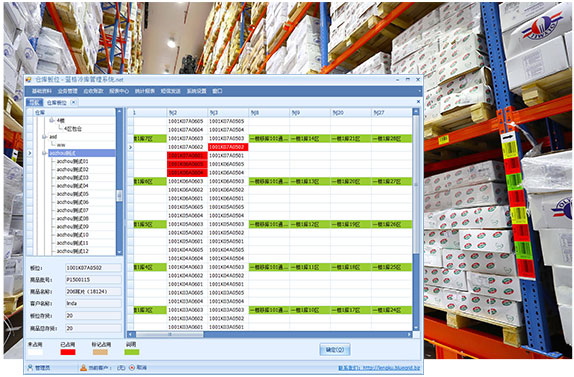The image size is (574, 377).
Task: Open the 报表中心 menu
Action: pyautogui.click(x=119, y=91)
